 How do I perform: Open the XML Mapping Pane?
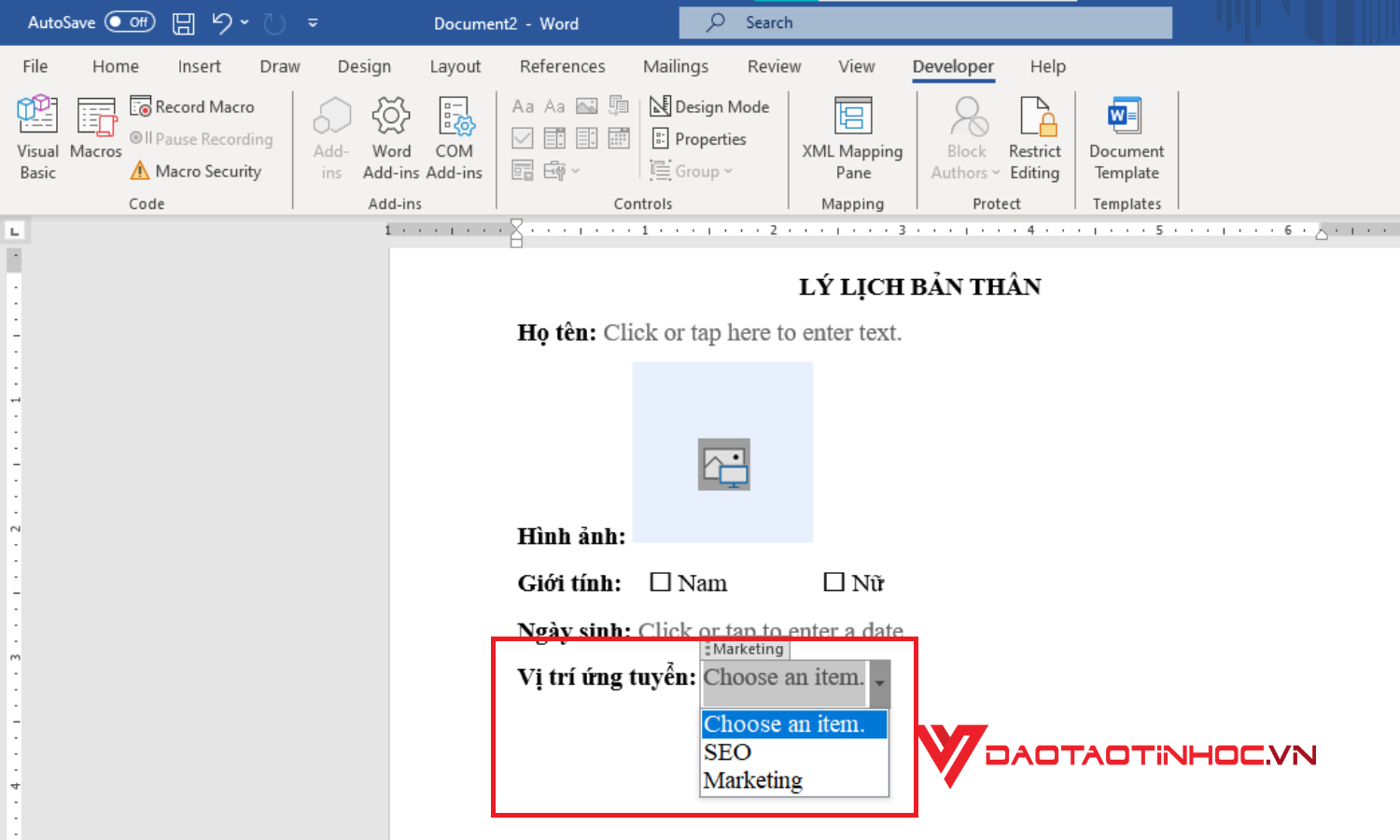coord(852,137)
